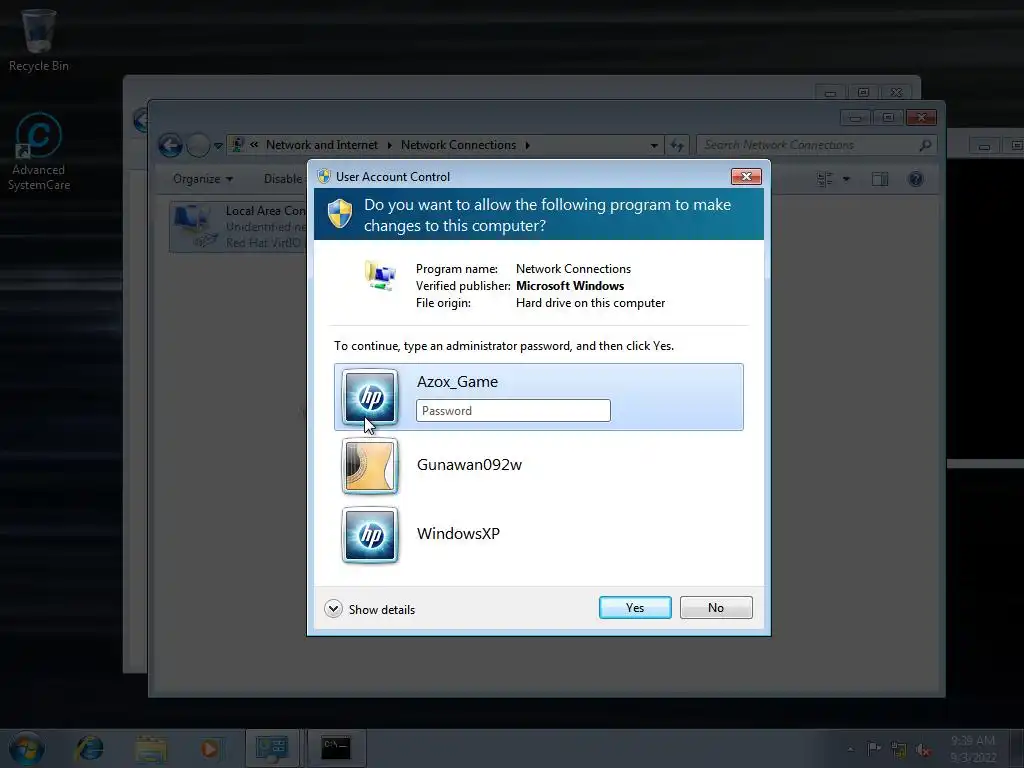The image size is (1024, 768).
Task: Open the view options dropdown arrow
Action: point(846,179)
